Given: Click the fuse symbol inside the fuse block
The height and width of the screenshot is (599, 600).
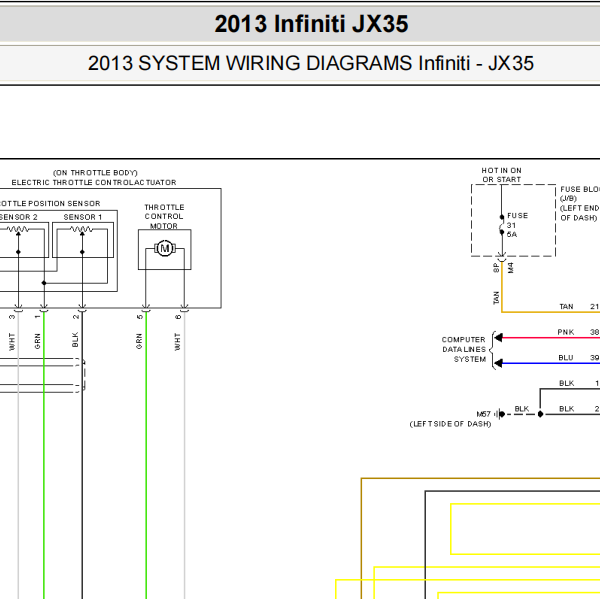Looking at the screenshot, I should (502, 225).
